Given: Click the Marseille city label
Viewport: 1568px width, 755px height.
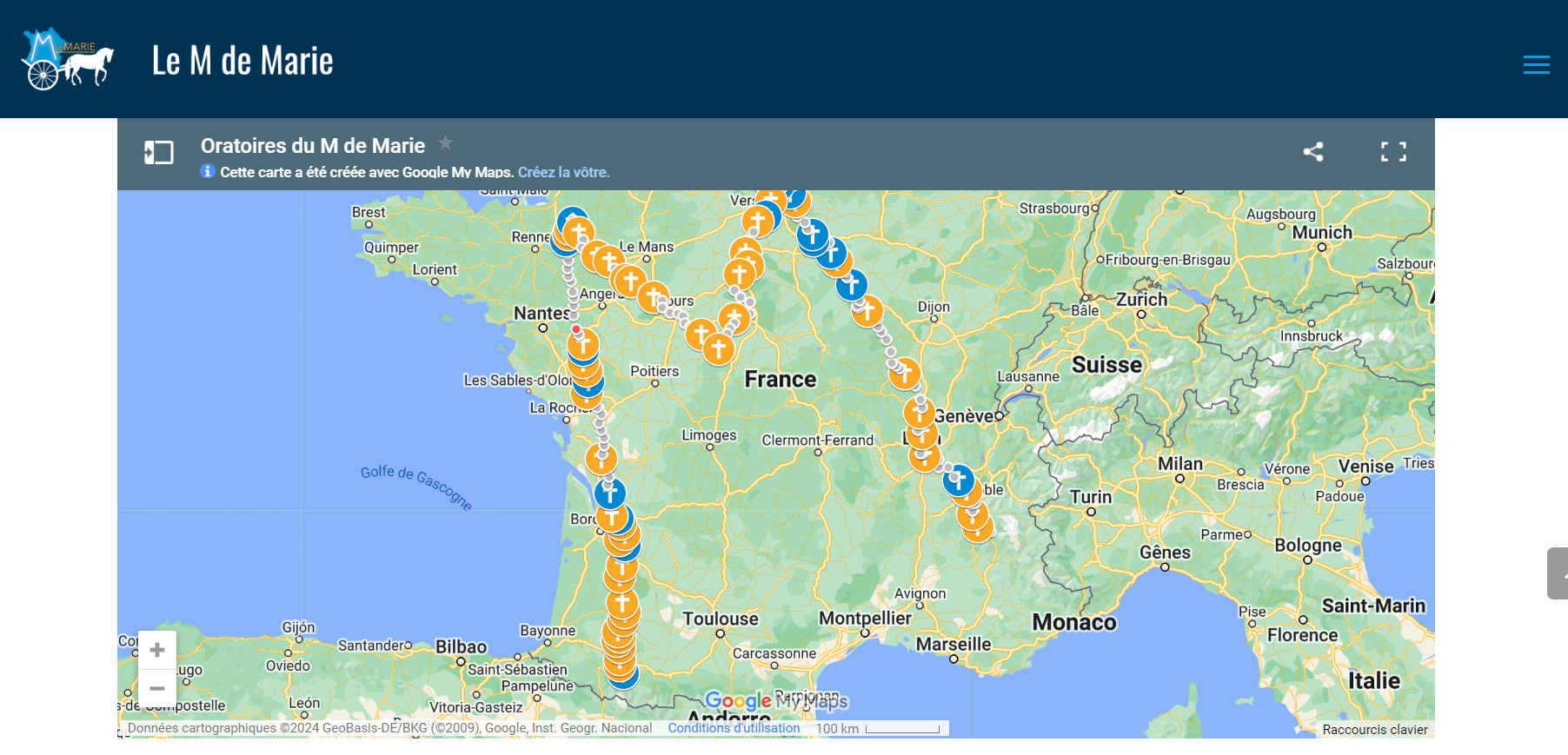Looking at the screenshot, I should point(953,644).
